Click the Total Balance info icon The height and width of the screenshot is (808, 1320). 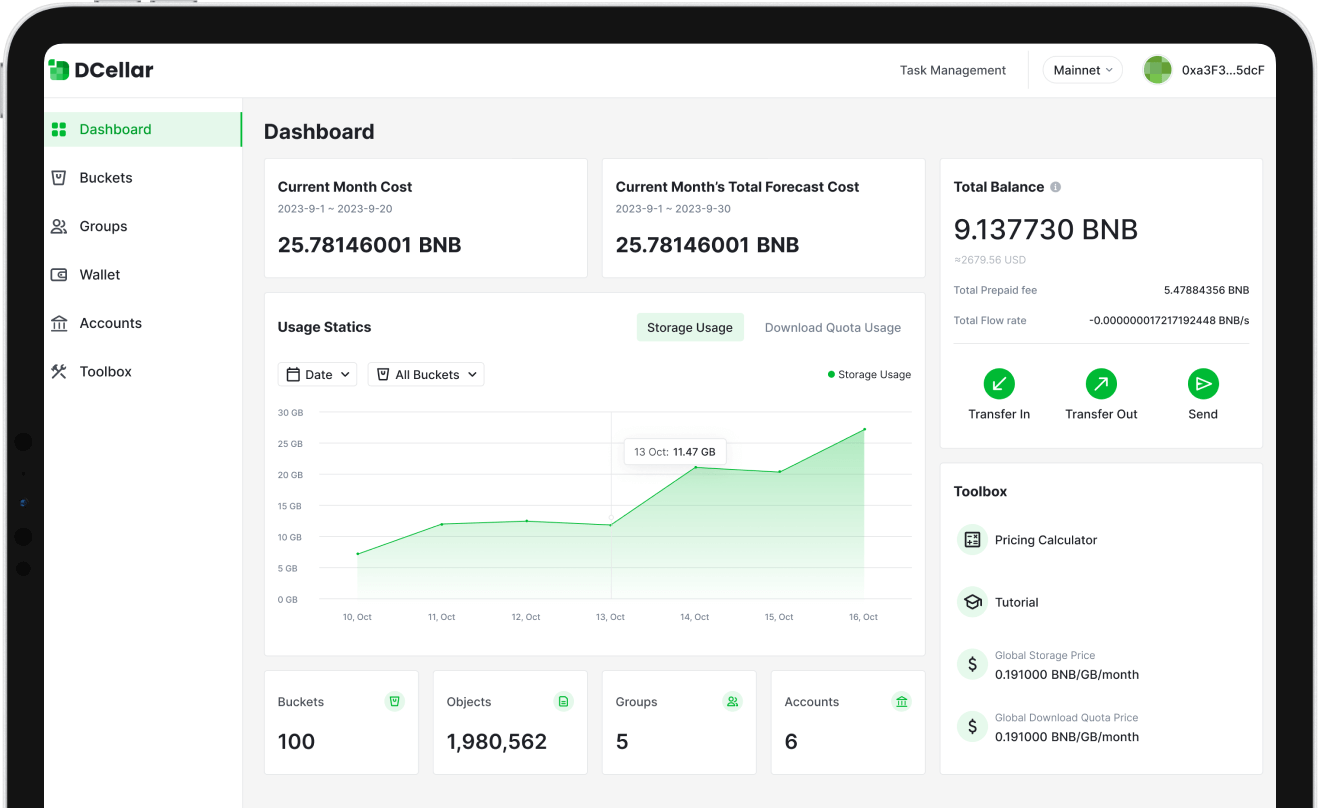[x=1056, y=187]
